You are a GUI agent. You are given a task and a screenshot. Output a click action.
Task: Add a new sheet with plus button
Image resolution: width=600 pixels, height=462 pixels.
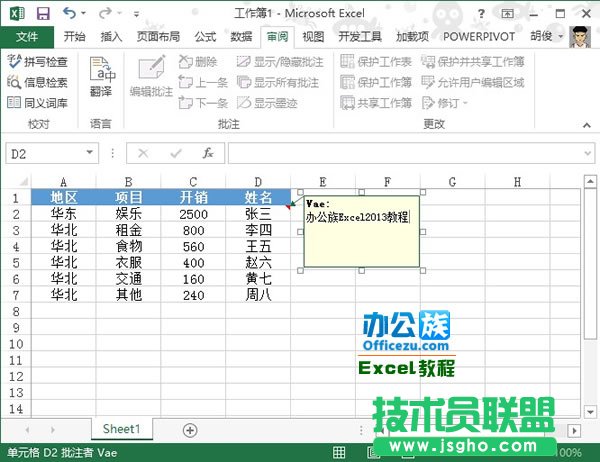pyautogui.click(x=190, y=430)
